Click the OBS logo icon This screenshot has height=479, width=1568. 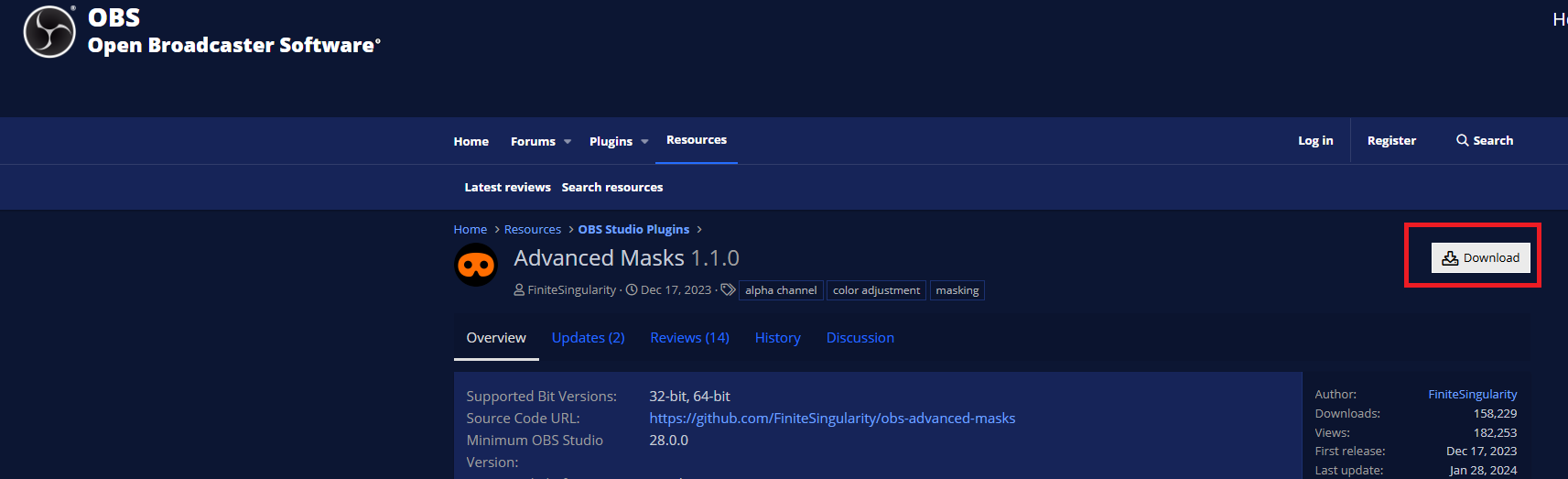point(49,31)
